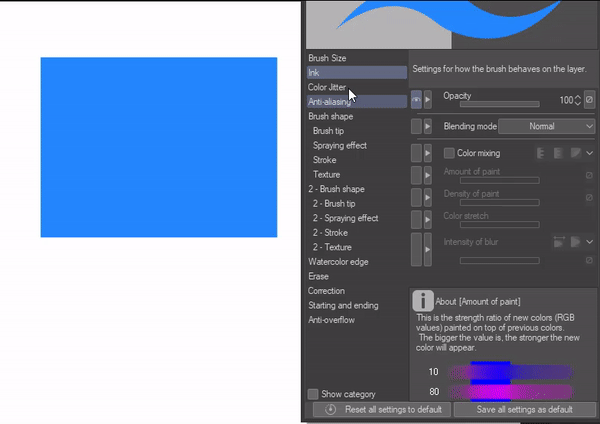
Task: Expand the arrow next to Density of paint
Action: point(427,197)
